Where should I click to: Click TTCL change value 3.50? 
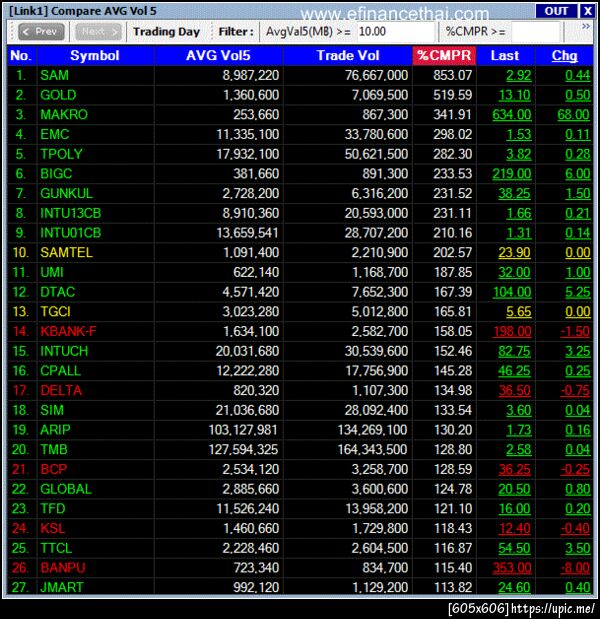[578, 548]
